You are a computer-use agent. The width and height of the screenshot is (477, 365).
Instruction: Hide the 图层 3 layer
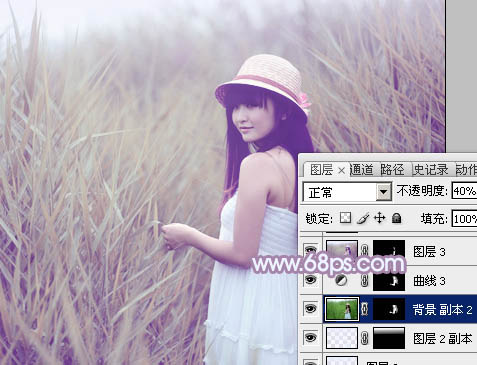point(310,249)
